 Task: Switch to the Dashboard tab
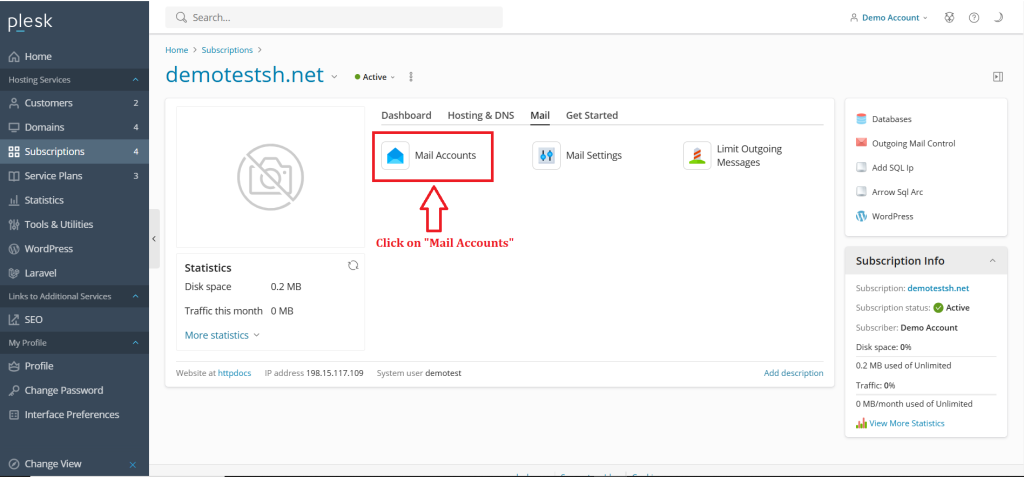pos(406,115)
